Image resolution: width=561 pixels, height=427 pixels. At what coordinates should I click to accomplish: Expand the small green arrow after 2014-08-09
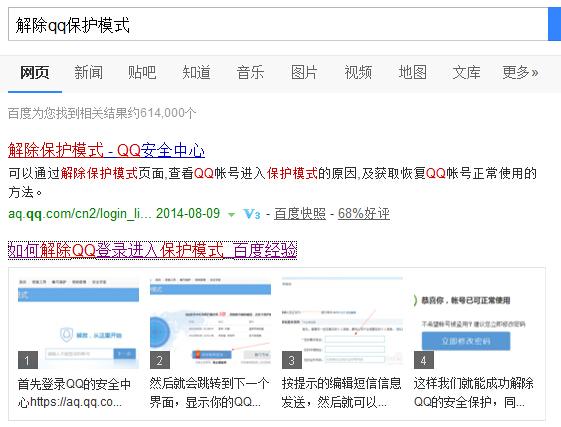click(231, 215)
